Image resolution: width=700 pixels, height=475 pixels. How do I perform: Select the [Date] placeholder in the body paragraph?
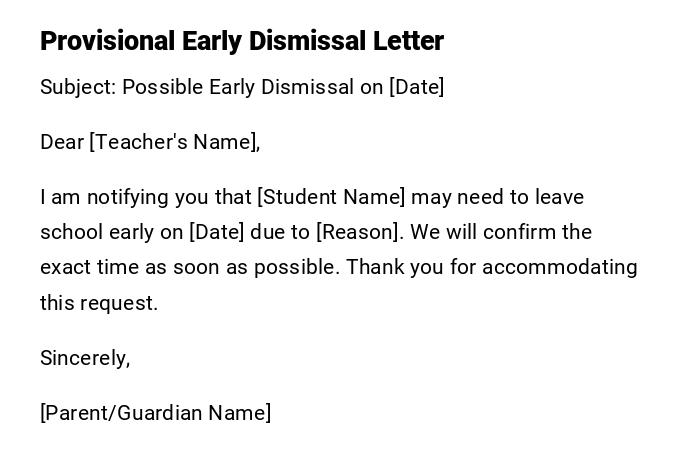[216, 232]
